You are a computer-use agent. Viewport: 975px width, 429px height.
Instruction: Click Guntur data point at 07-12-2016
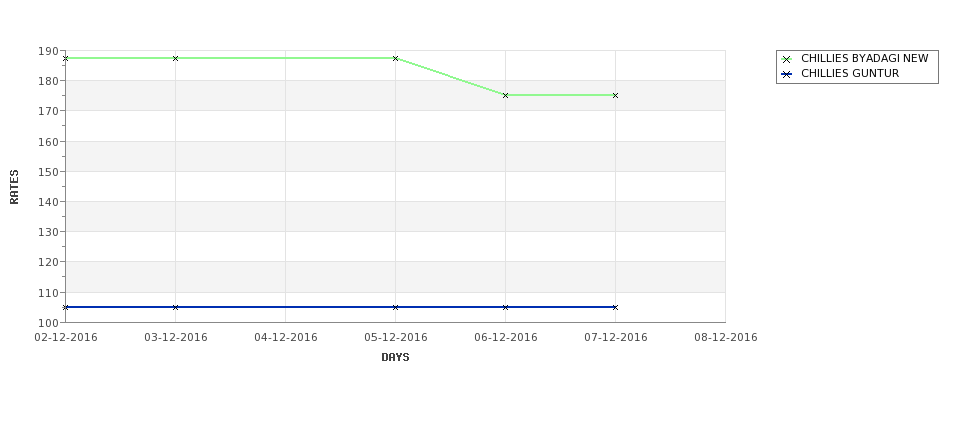click(615, 307)
